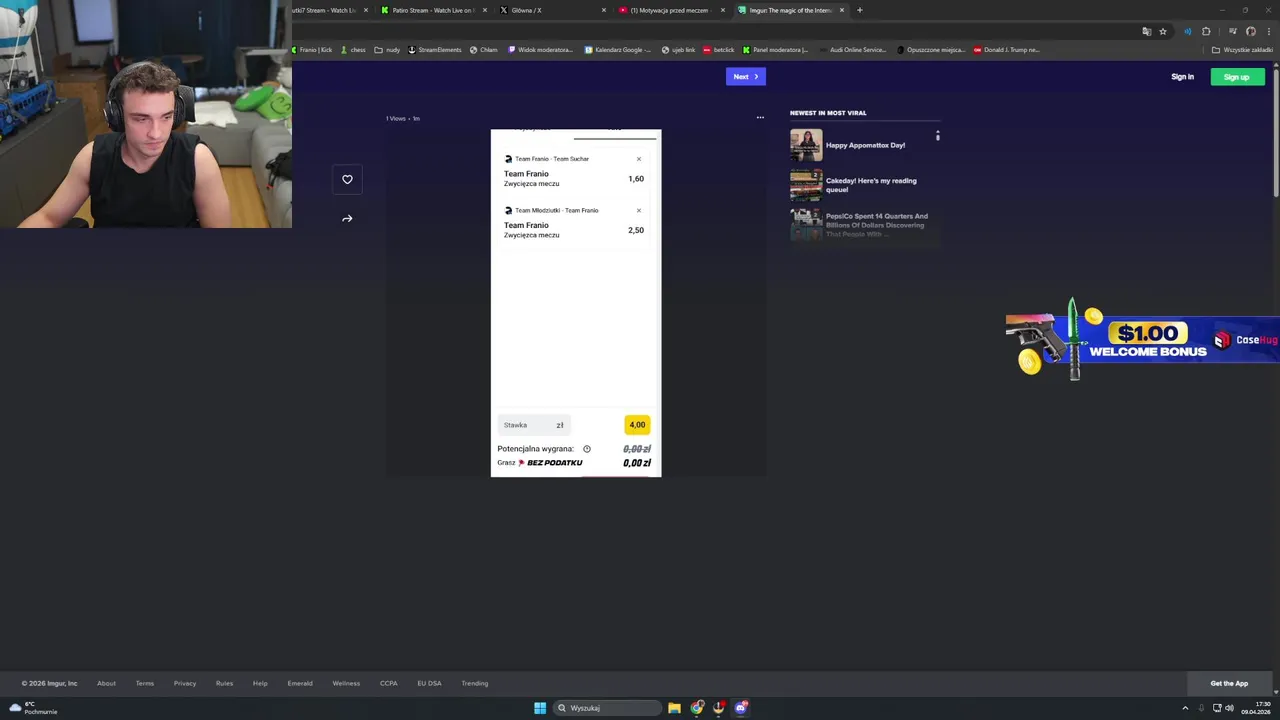The height and width of the screenshot is (720, 1280).
Task: Open the Franio | Kick bookmark
Action: (x=312, y=49)
